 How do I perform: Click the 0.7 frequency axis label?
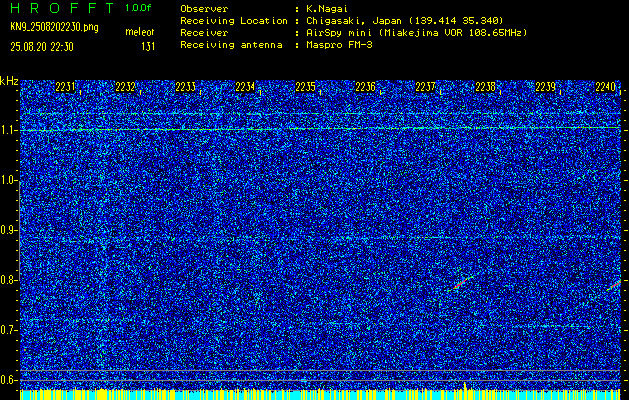coord(7,330)
